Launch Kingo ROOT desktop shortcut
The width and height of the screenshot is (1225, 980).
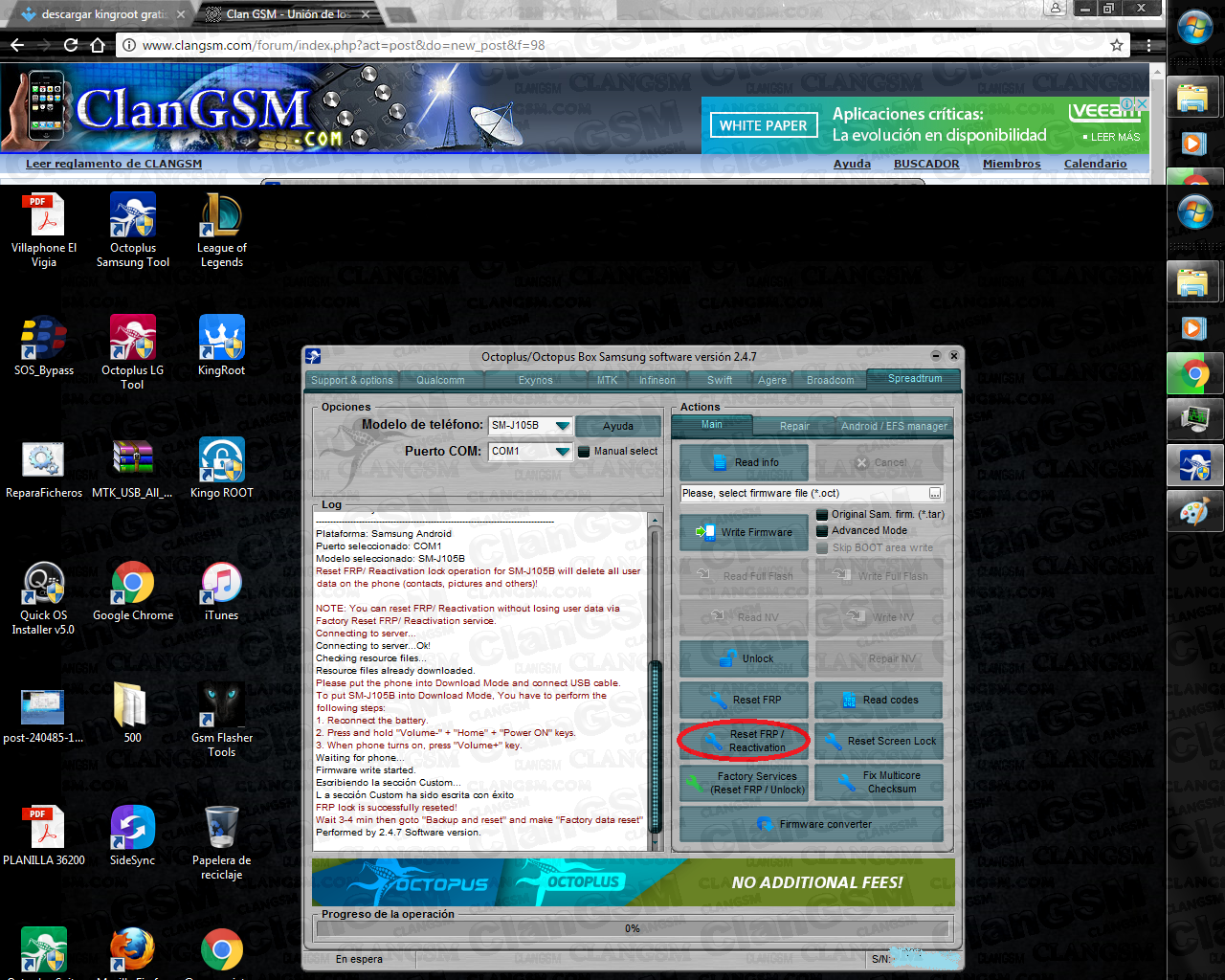[x=221, y=468]
